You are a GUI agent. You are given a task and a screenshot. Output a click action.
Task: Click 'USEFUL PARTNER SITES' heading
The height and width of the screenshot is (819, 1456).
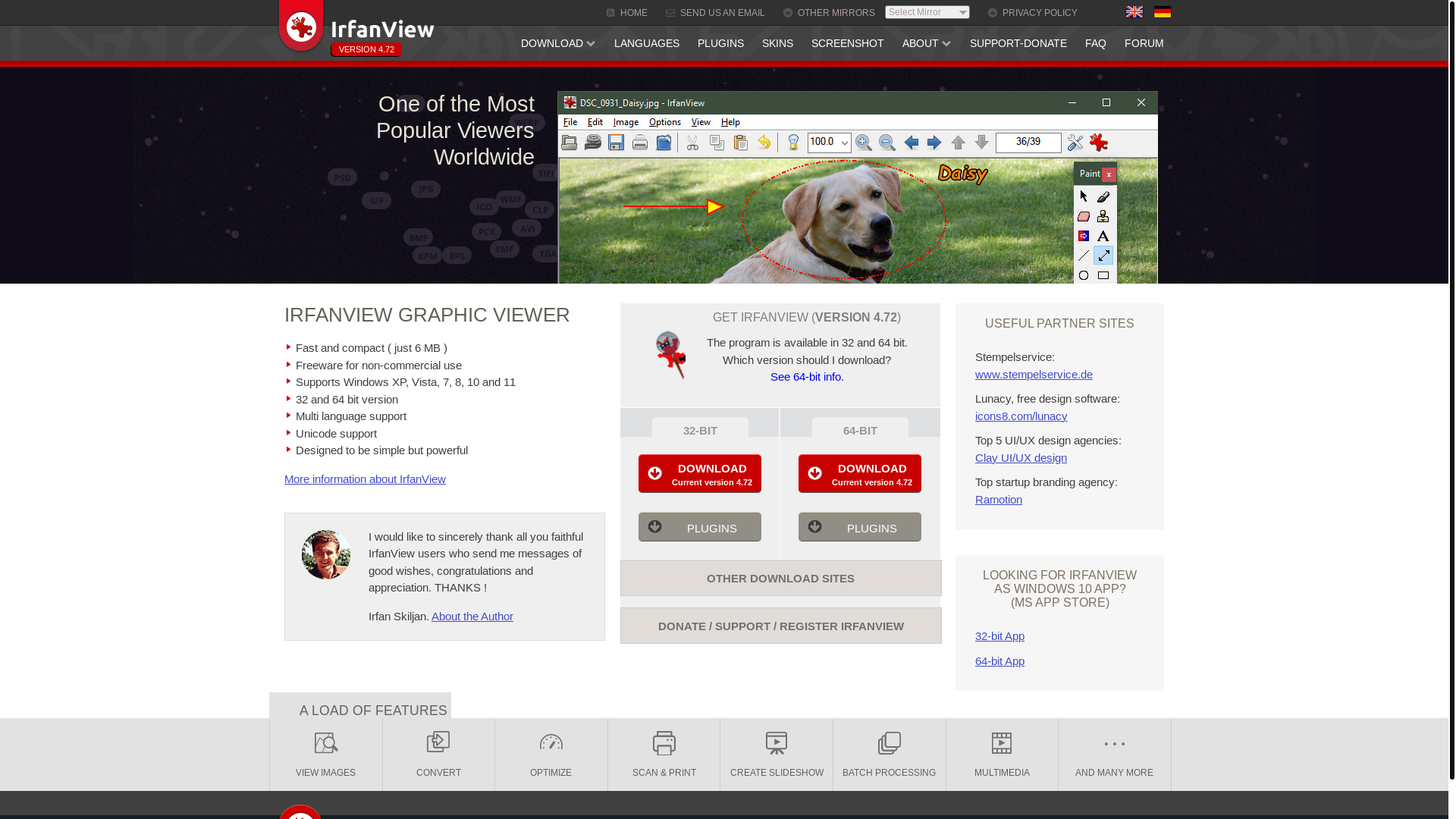pyautogui.click(x=1059, y=323)
